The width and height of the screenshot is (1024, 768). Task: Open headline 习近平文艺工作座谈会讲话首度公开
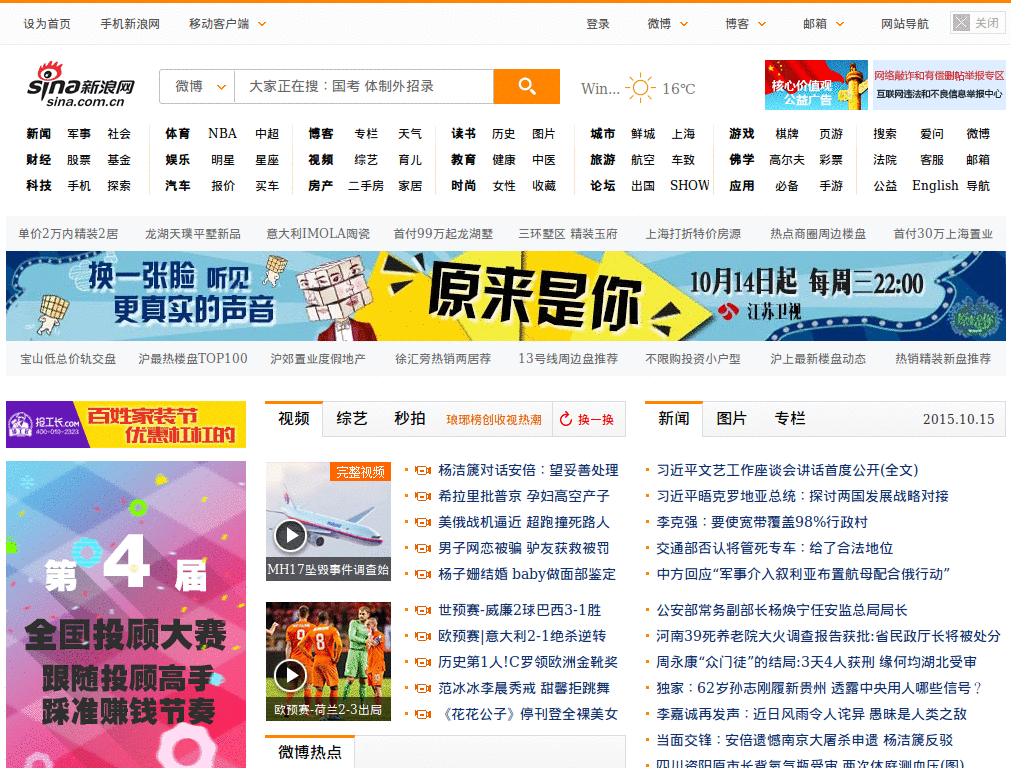point(787,470)
